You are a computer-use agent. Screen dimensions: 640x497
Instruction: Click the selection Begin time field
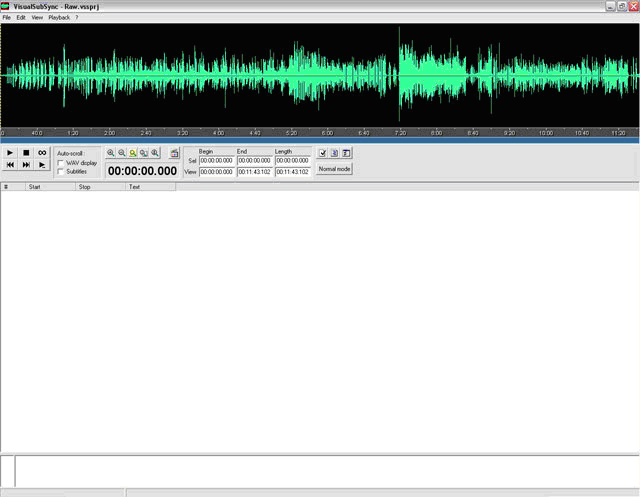pos(217,160)
